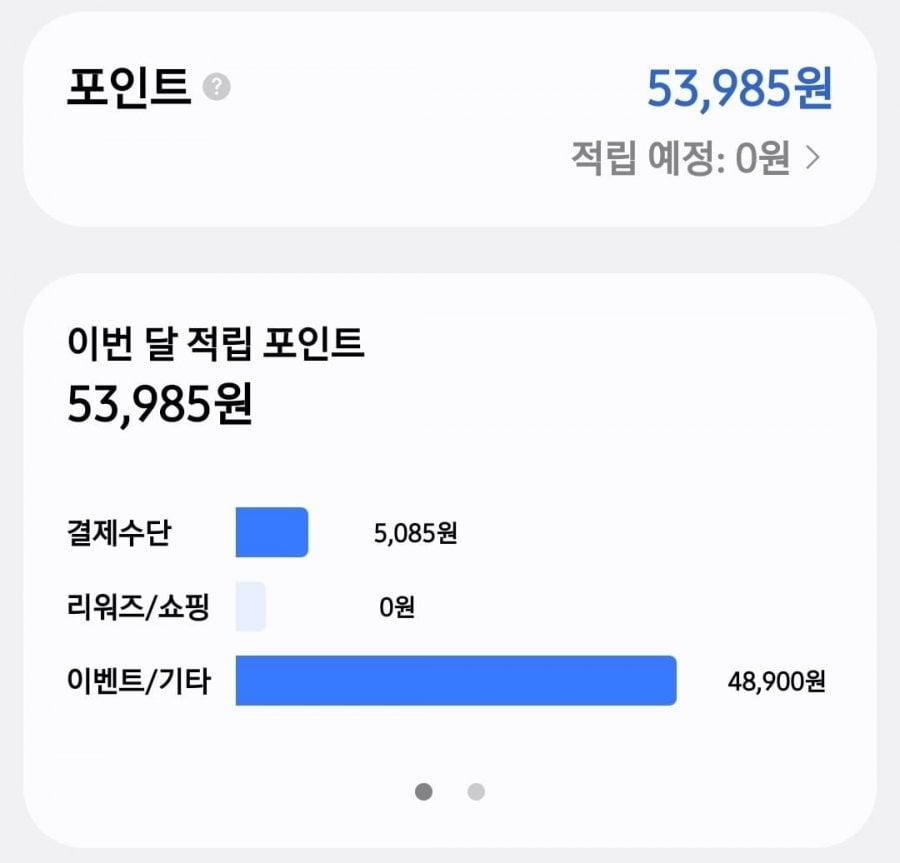900x863 pixels.
Task: Open the monthly points breakdown card
Action: [x=450, y=561]
